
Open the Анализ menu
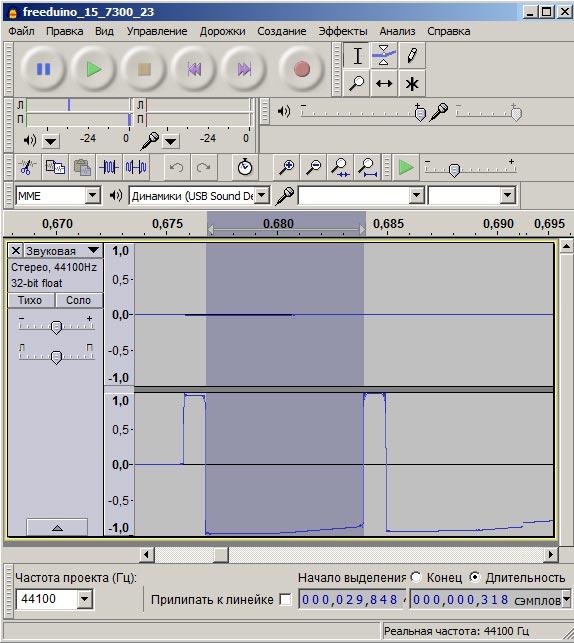point(397,31)
